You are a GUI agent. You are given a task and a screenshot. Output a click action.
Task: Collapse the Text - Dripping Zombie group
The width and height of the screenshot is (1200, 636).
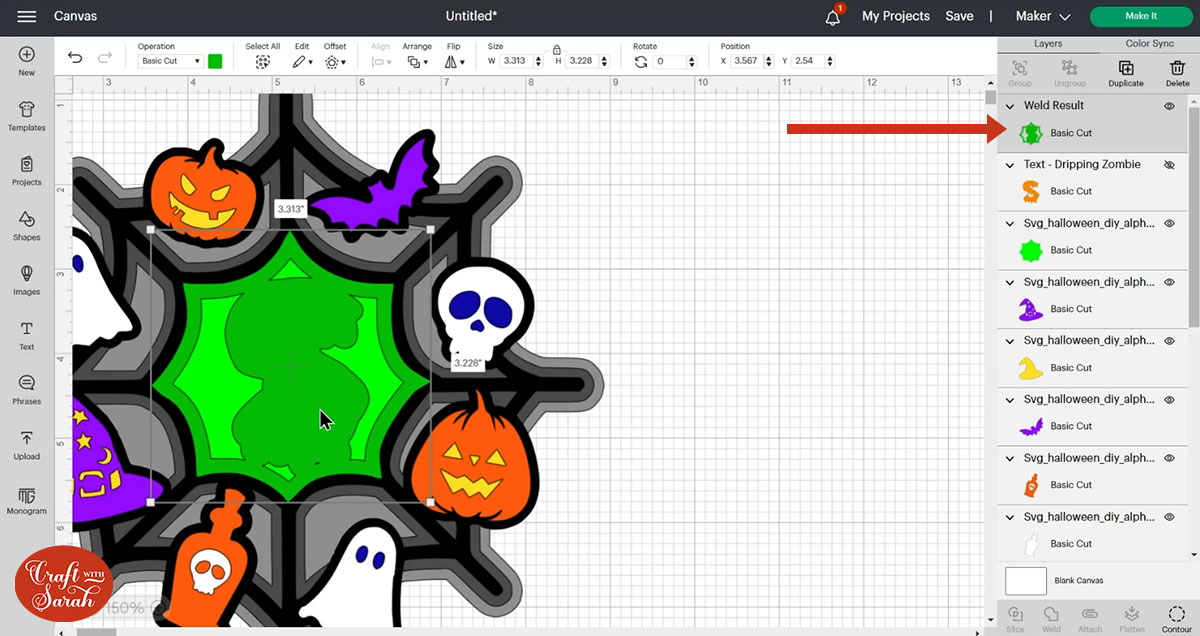click(x=1011, y=165)
